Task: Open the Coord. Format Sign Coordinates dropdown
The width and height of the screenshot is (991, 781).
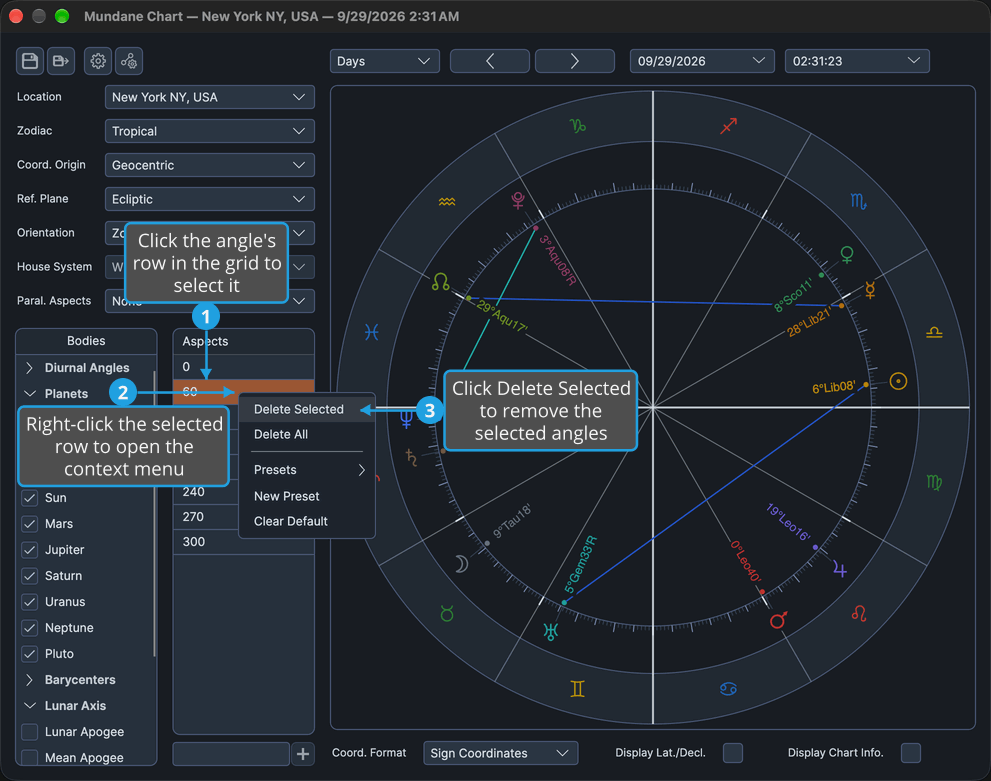Action: point(501,753)
